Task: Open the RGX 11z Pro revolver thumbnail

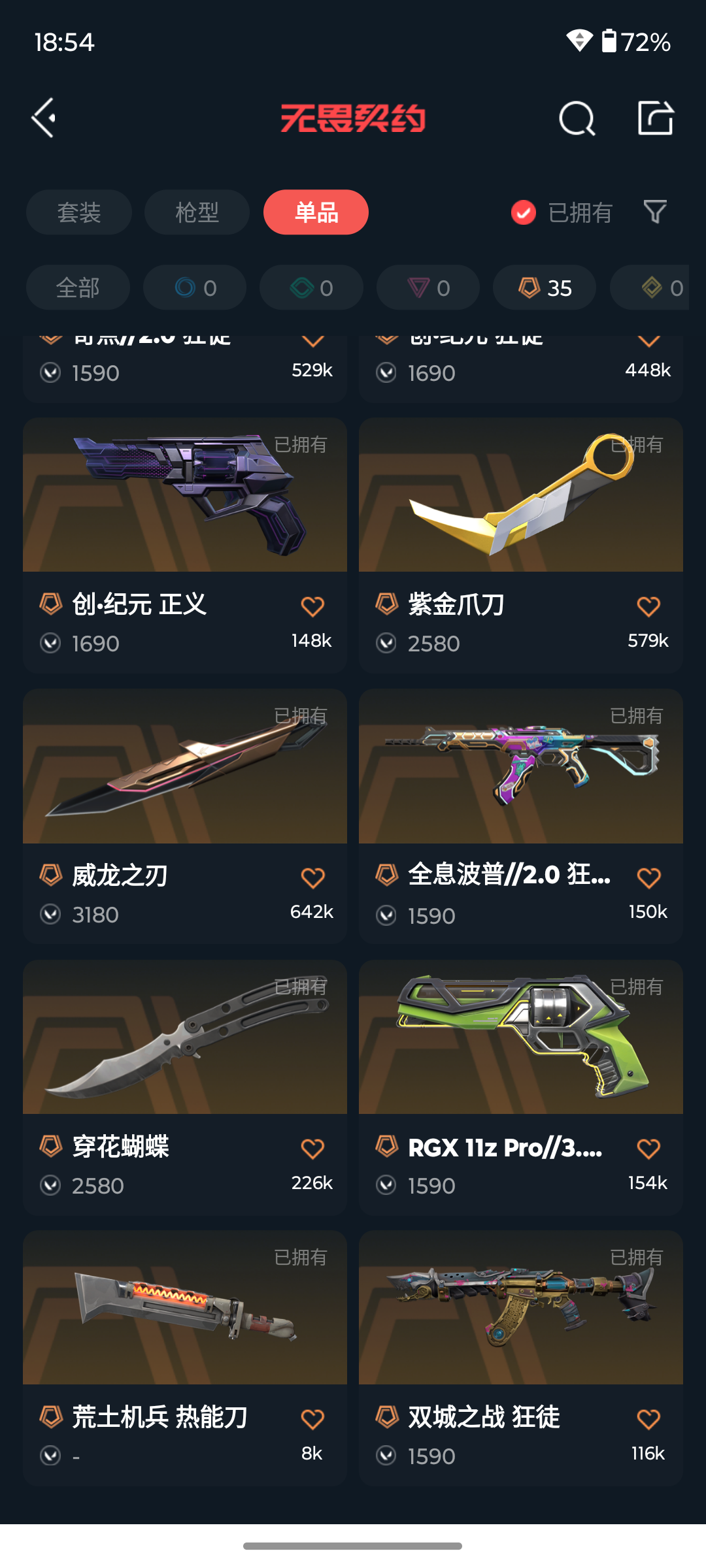Action: (x=521, y=1037)
